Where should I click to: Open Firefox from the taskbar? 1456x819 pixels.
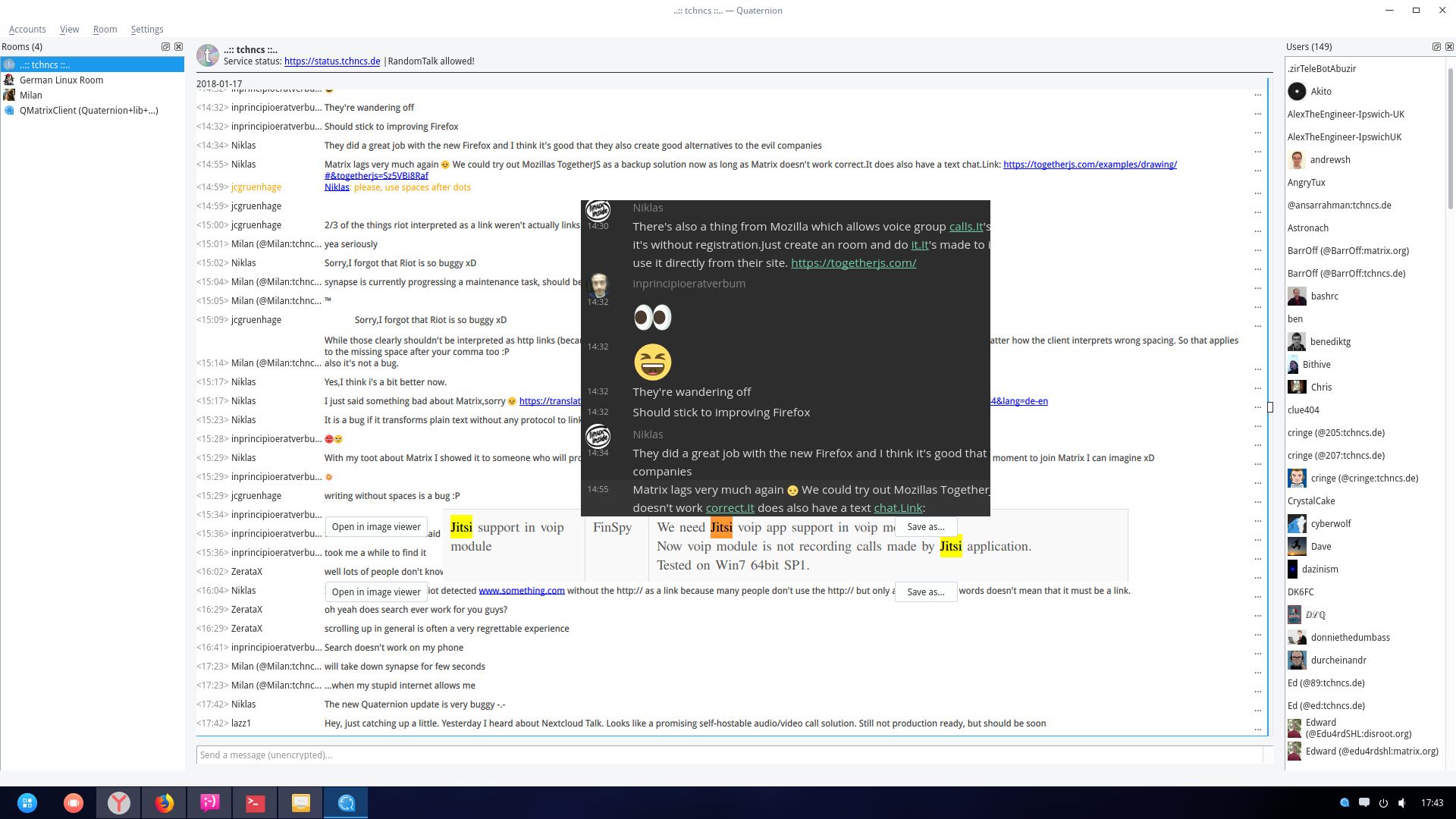(x=165, y=802)
